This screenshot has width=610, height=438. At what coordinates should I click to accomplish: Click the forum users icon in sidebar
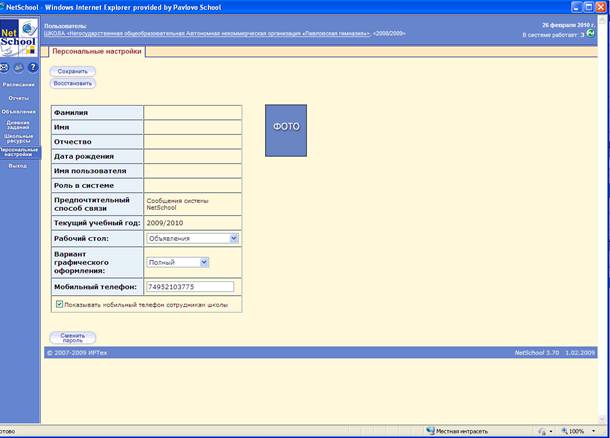coord(19,68)
